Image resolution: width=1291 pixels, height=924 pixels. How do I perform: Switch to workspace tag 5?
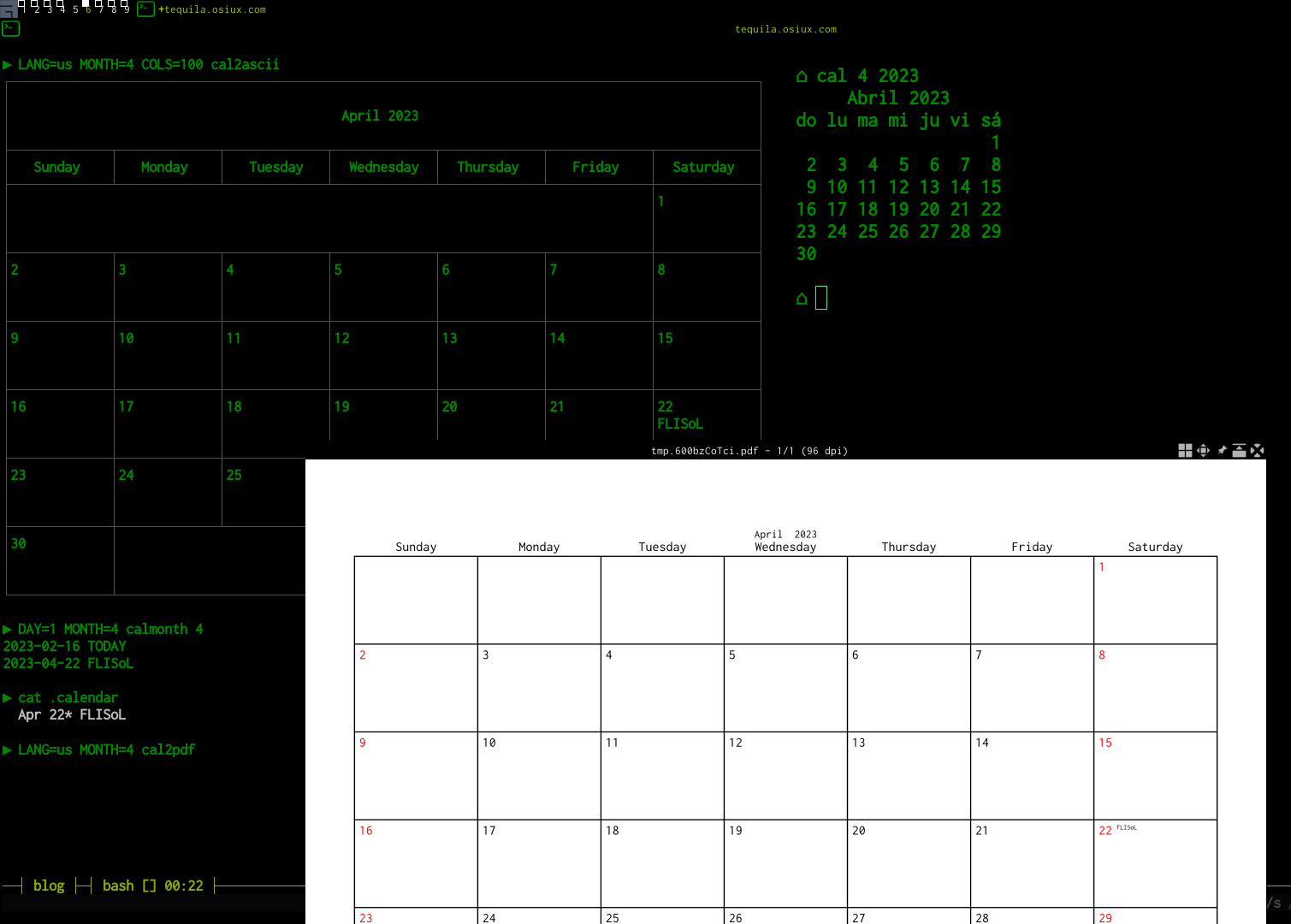pyautogui.click(x=74, y=9)
